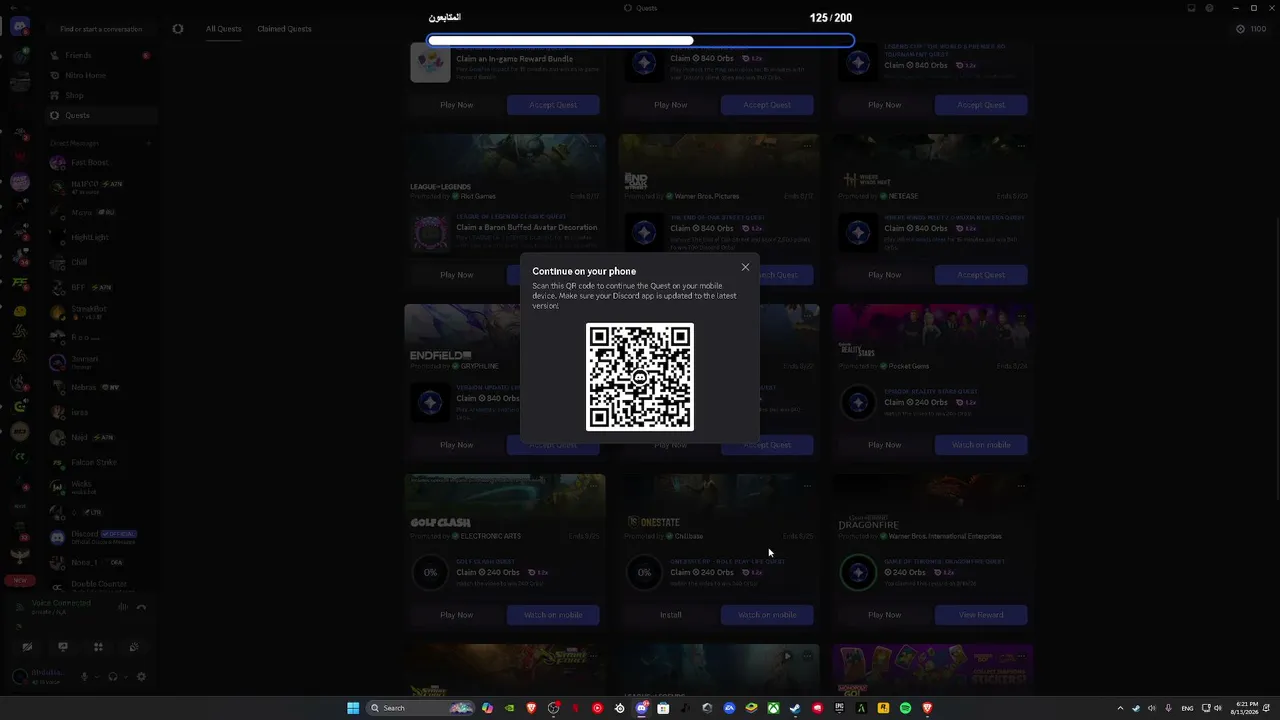The width and height of the screenshot is (1280, 720).
Task: Accept the Where Winds Meet quest
Action: pos(981,275)
